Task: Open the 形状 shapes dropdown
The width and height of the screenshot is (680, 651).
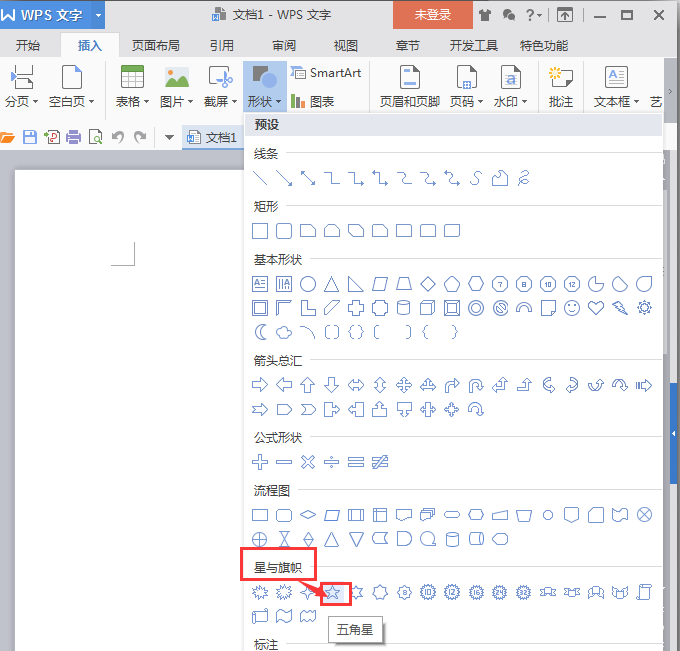Action: [264, 87]
